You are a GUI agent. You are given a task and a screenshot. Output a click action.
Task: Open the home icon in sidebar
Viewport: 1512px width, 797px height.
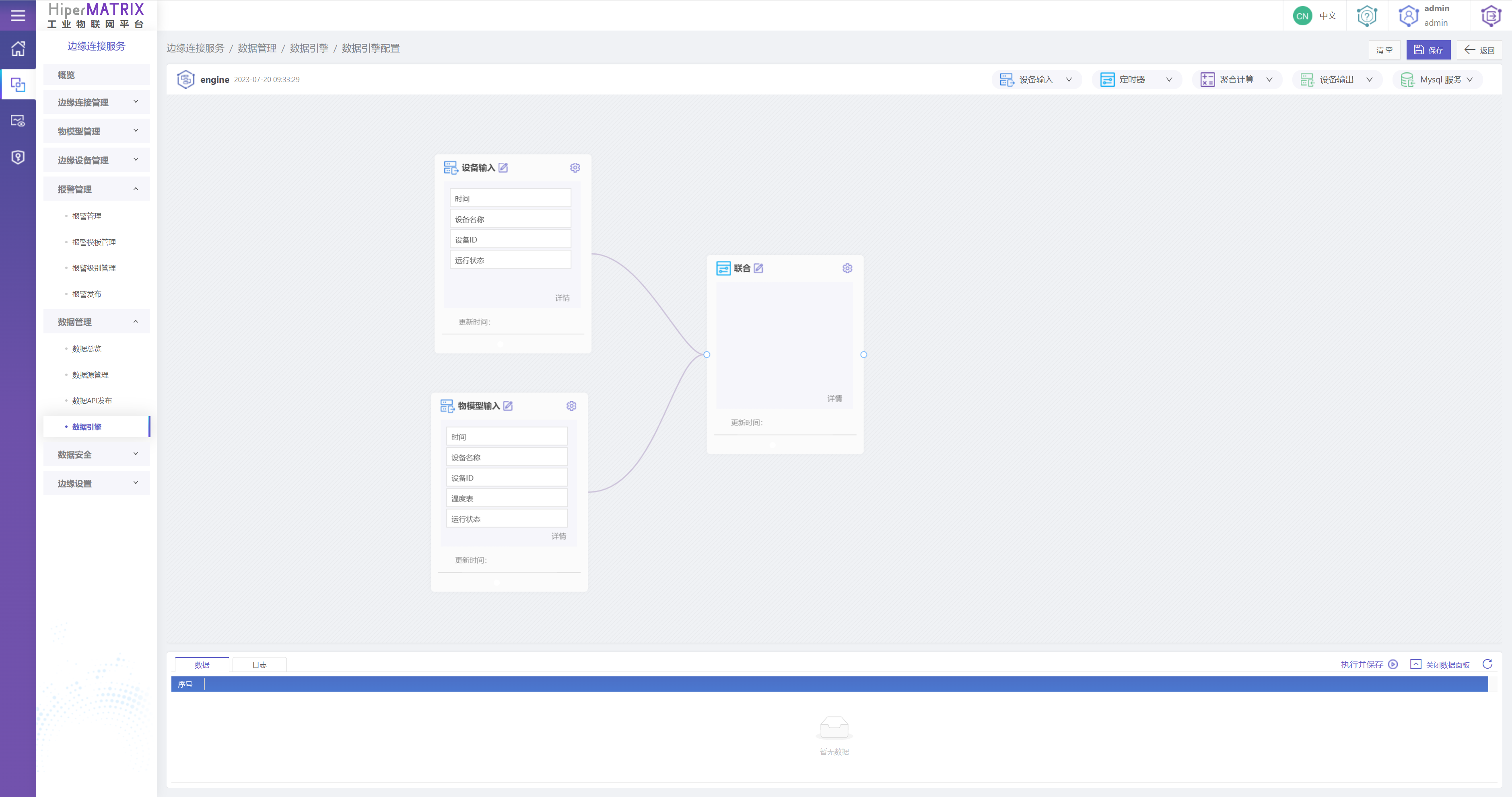pyautogui.click(x=18, y=49)
